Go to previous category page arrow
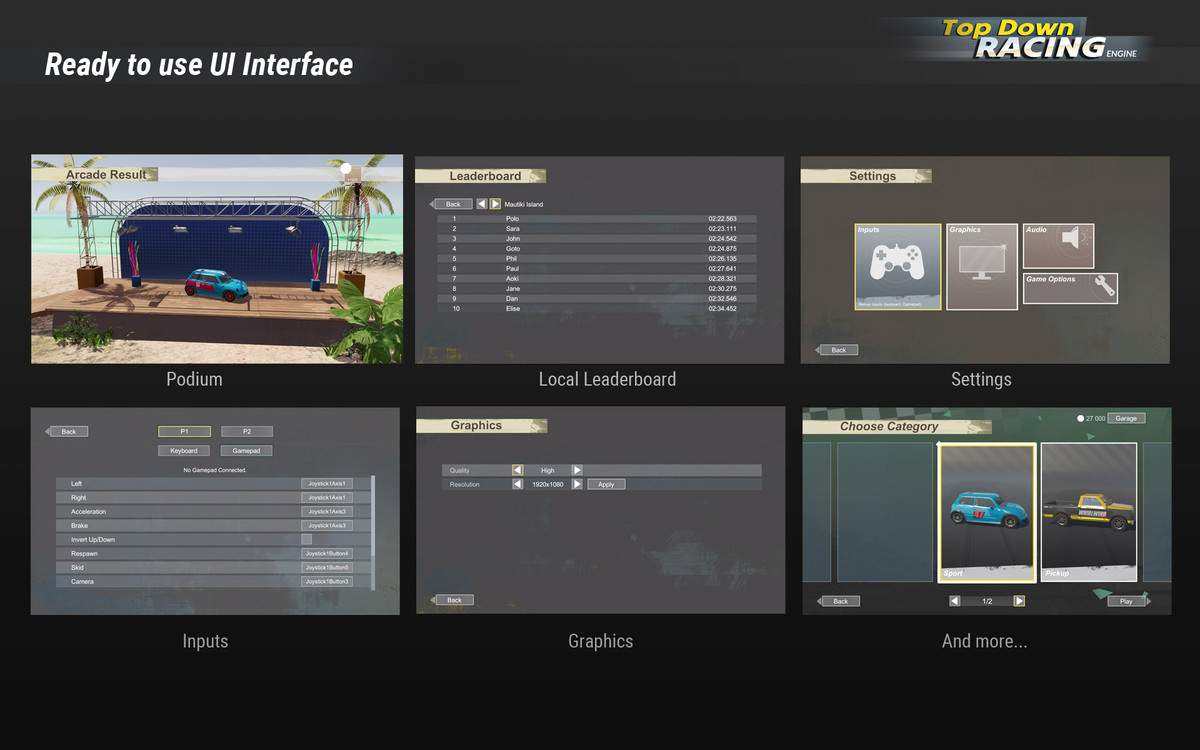This screenshot has width=1200, height=750. pos(955,601)
